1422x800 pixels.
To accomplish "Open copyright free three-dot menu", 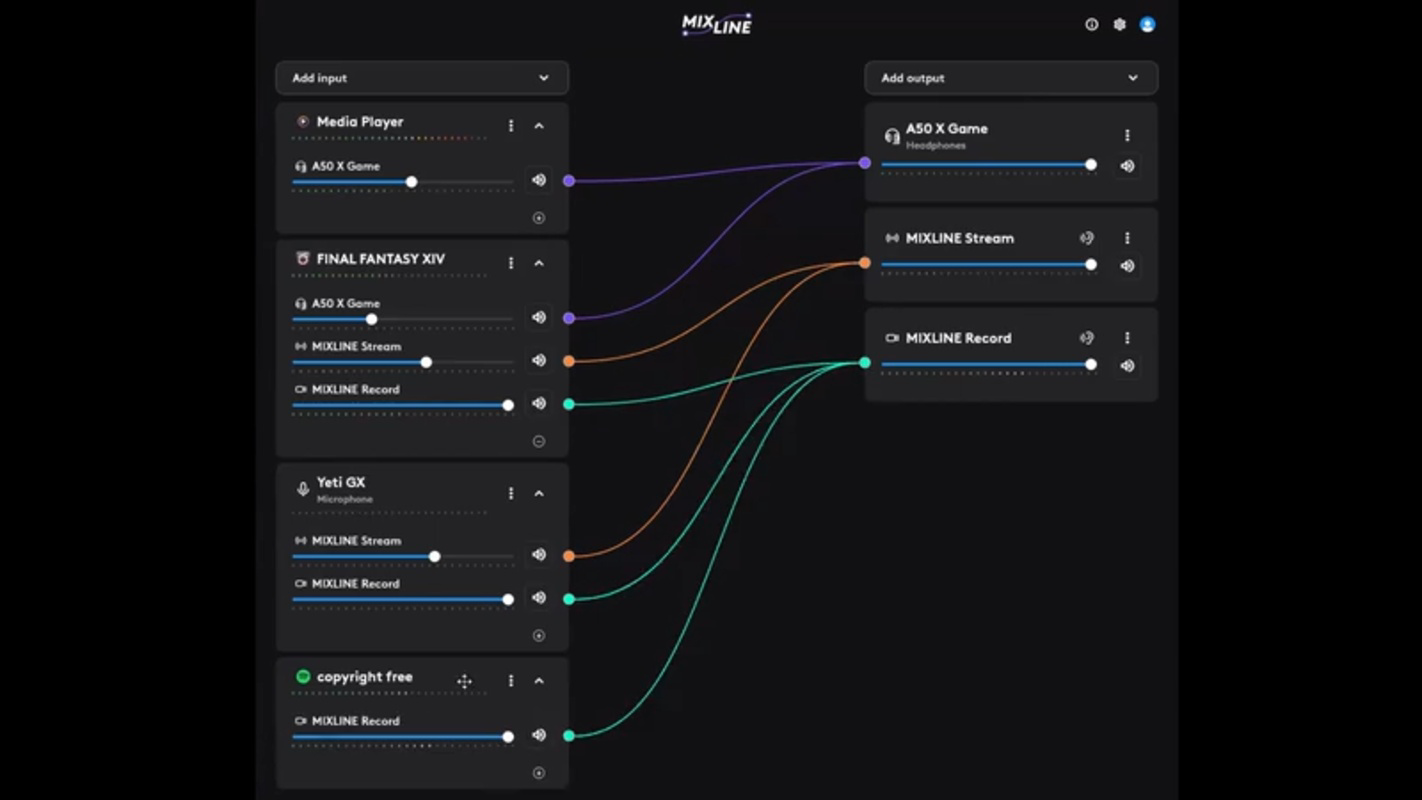I will click(511, 681).
